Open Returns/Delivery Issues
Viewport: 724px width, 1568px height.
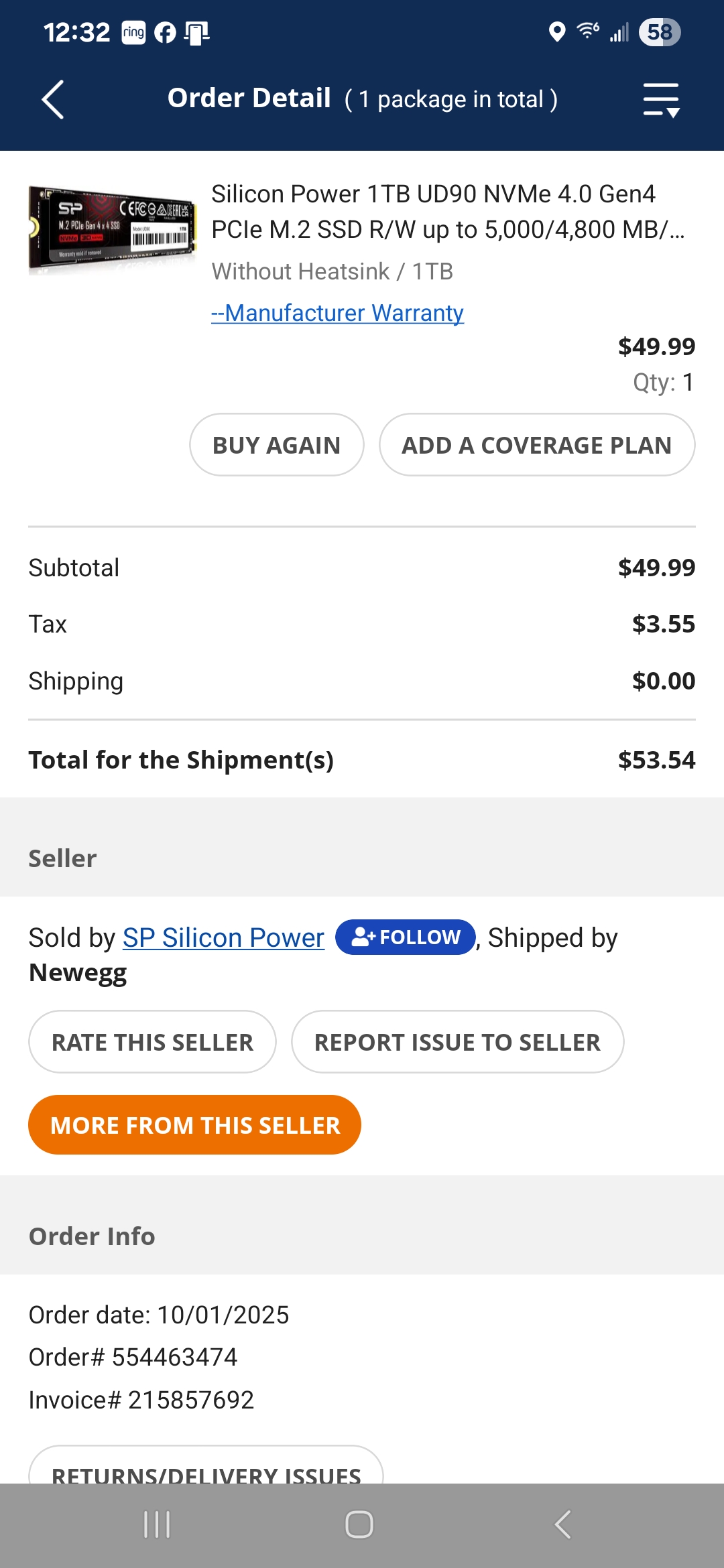coord(206,1471)
